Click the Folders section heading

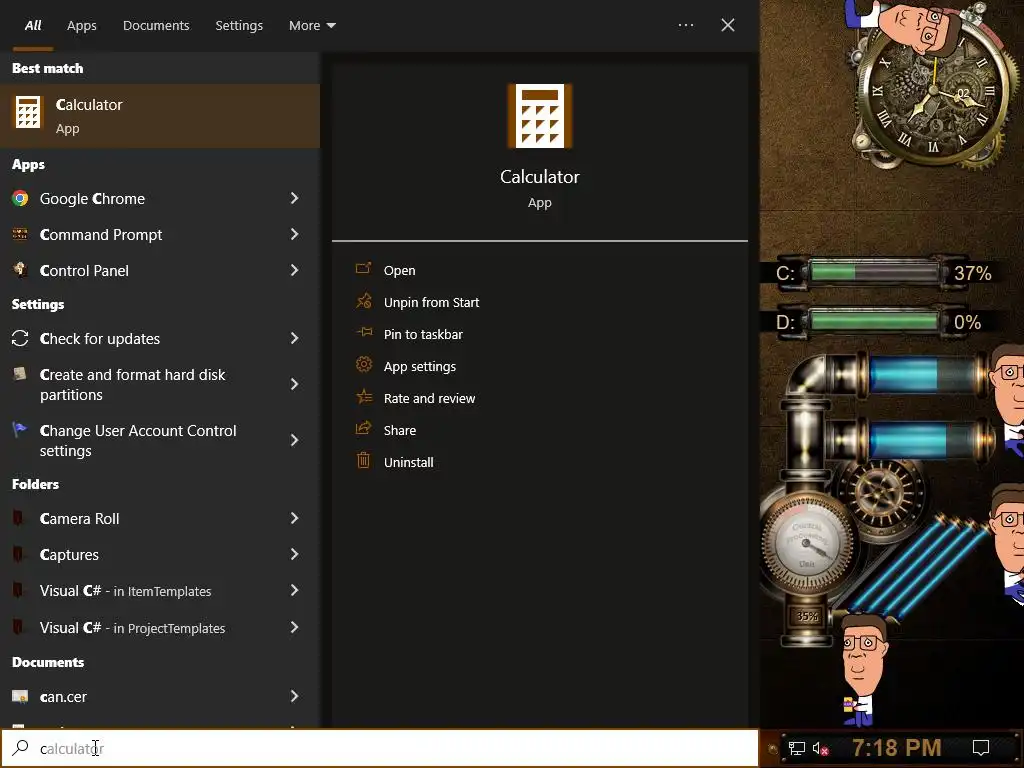35,485
